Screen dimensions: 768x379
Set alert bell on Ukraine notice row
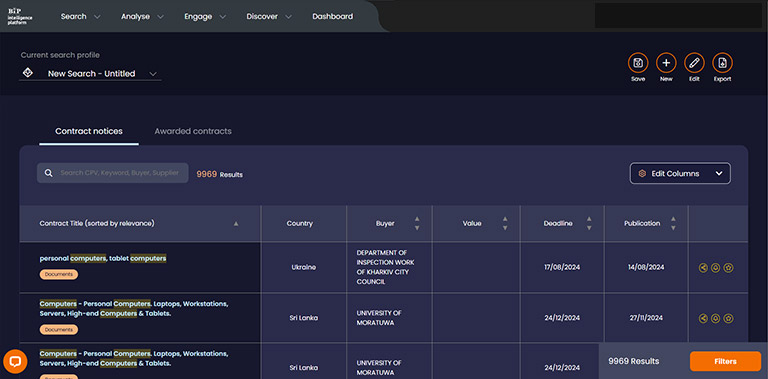tap(716, 268)
